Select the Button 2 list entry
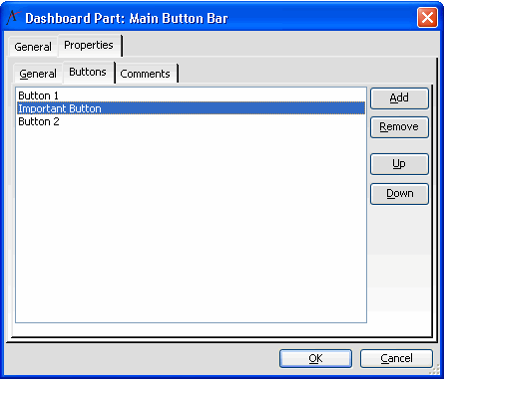This screenshot has height=397, width=529. click(191, 121)
